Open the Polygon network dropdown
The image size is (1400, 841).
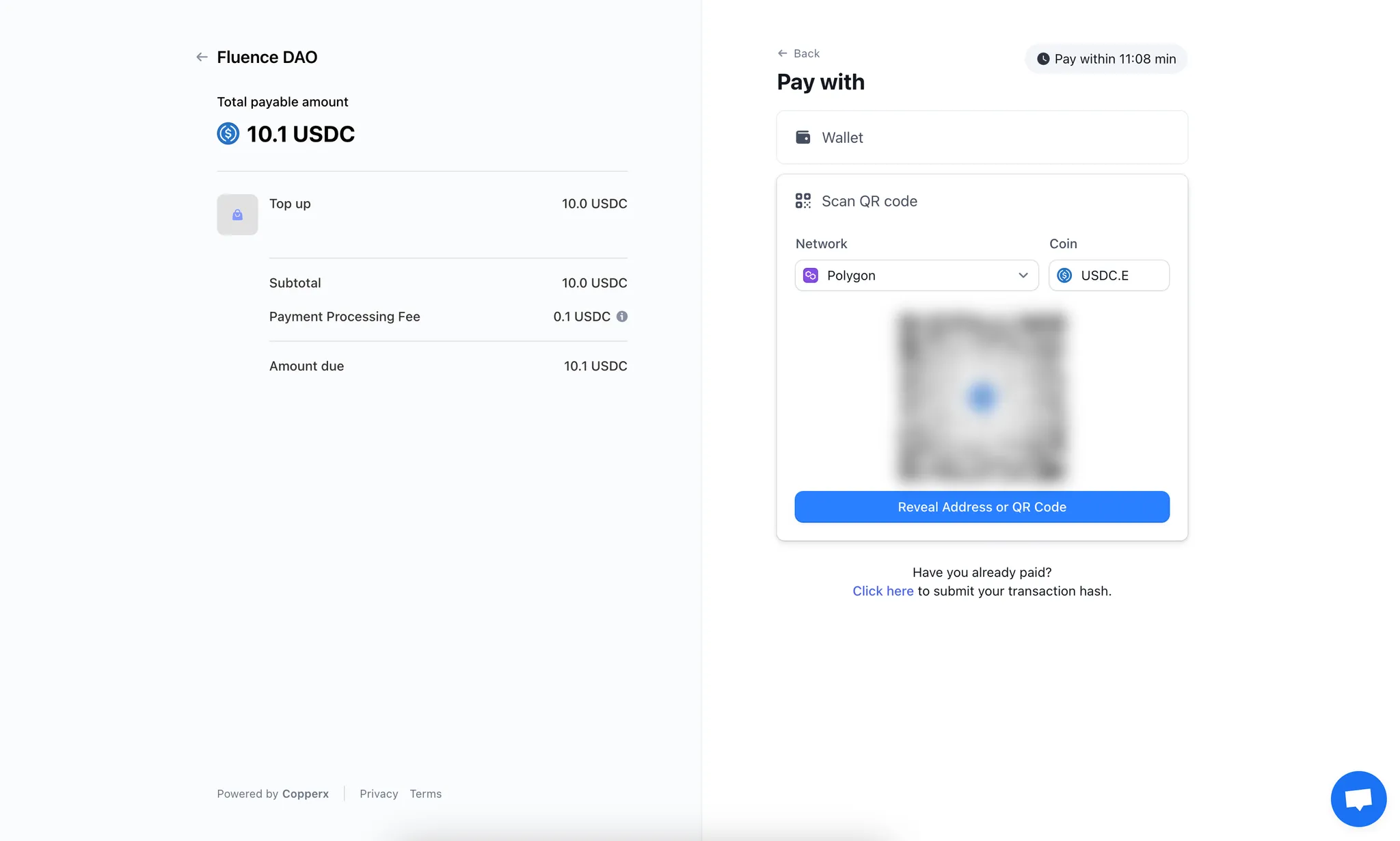[916, 275]
